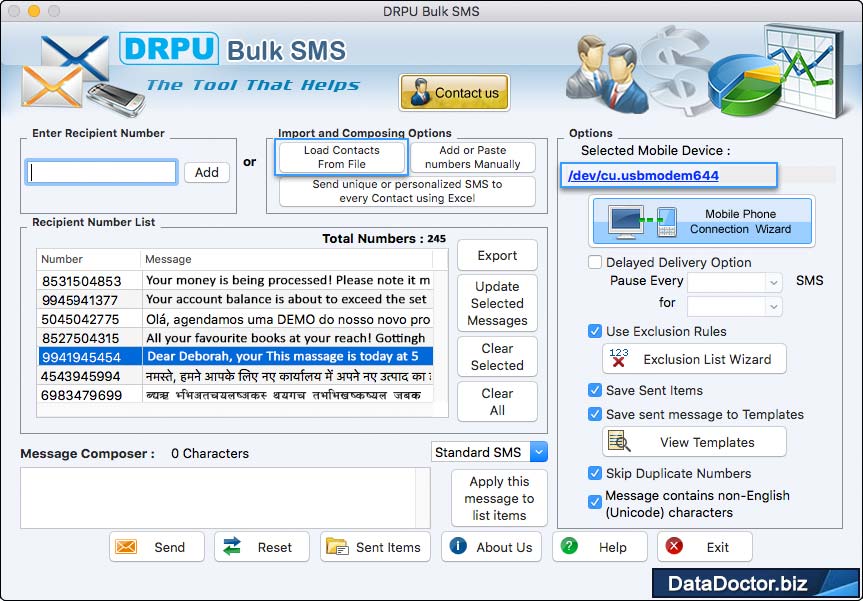This screenshot has height=601, width=863.
Task: Click Update Selected Messages
Action: pyautogui.click(x=497, y=303)
